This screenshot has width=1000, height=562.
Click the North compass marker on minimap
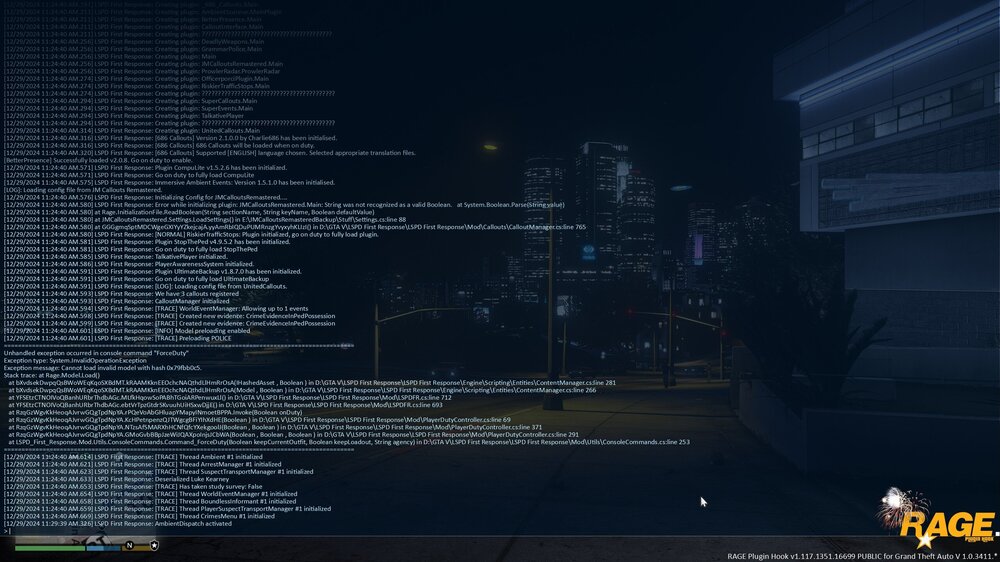click(x=129, y=545)
